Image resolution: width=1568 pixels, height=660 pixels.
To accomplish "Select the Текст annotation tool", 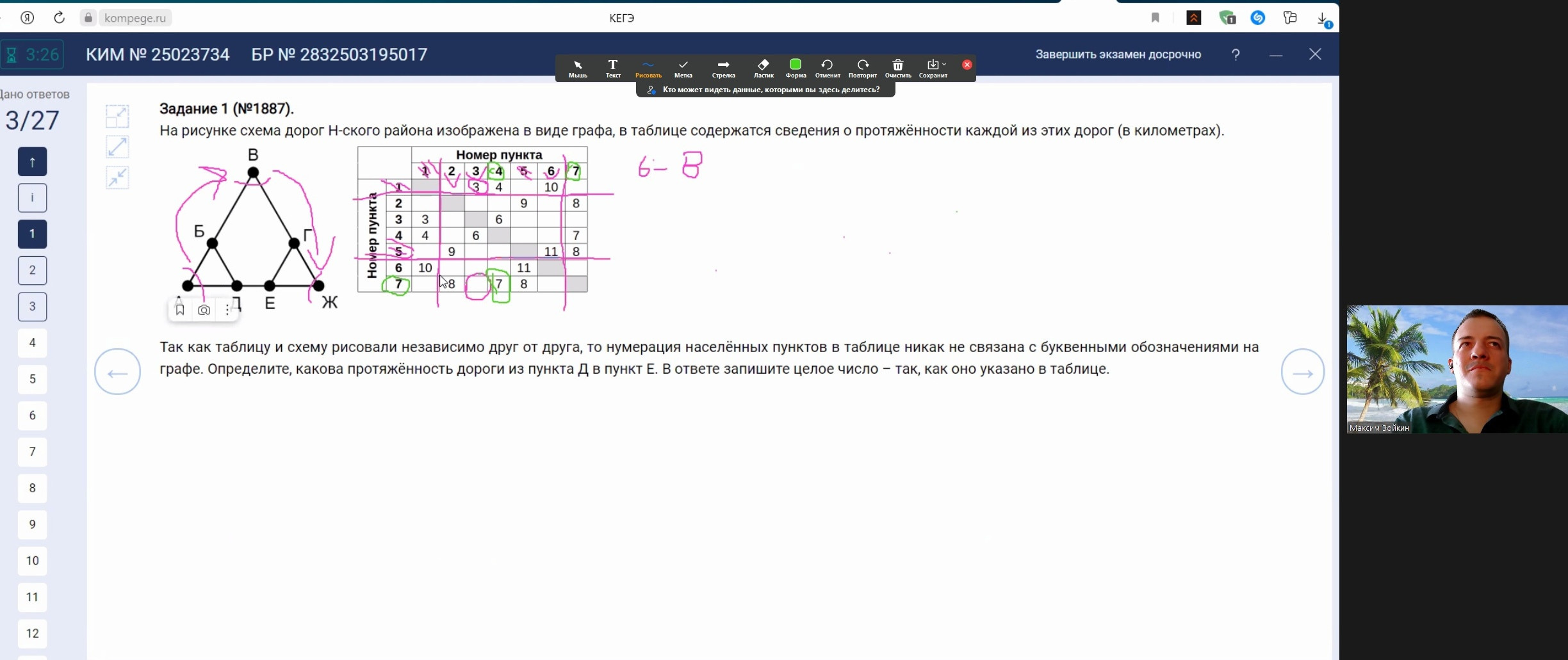I will pos(612,67).
